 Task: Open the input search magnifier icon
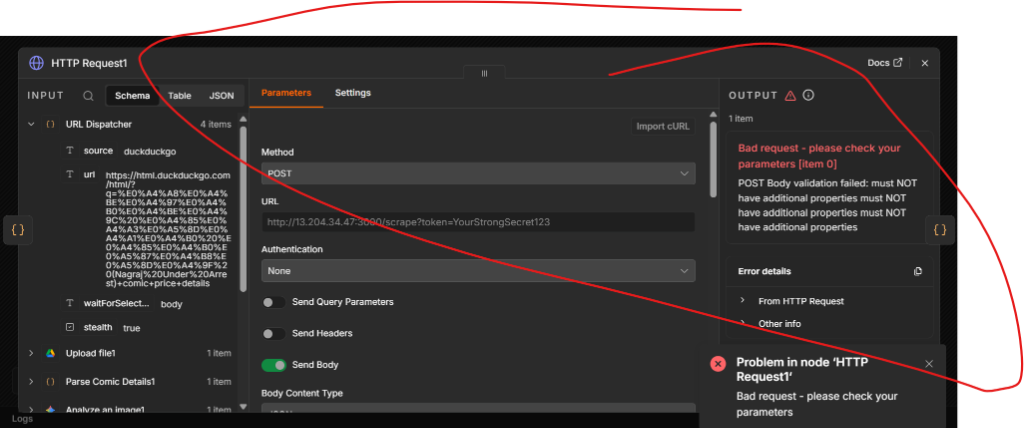click(88, 96)
